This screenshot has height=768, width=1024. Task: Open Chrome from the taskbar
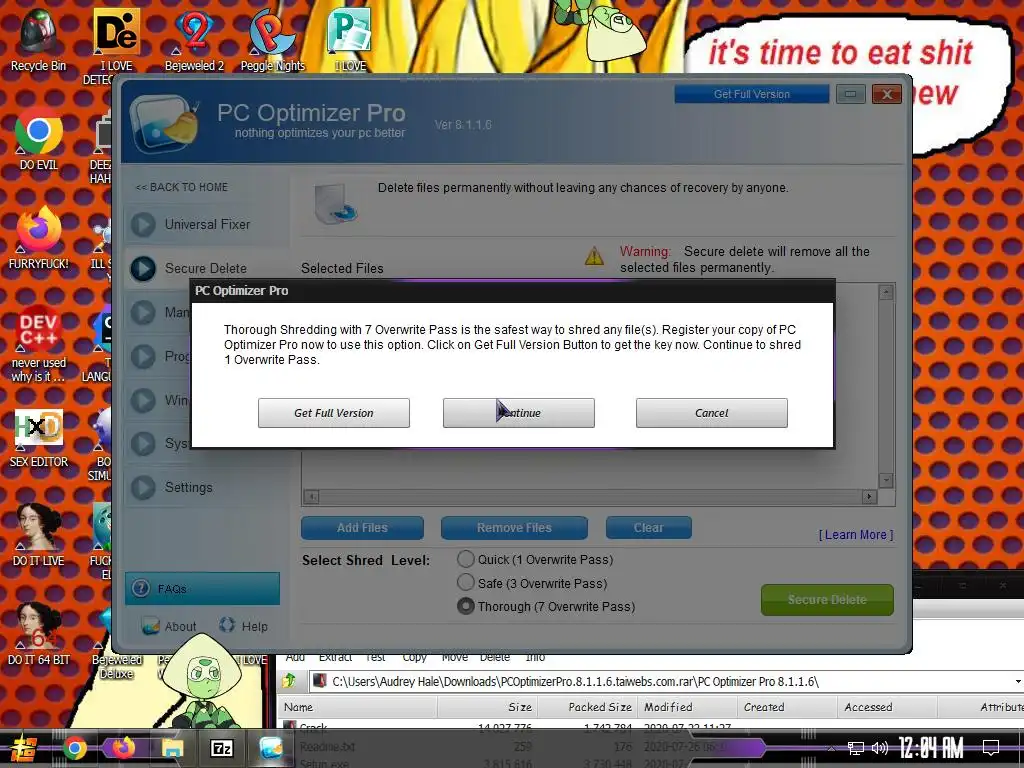(74, 748)
